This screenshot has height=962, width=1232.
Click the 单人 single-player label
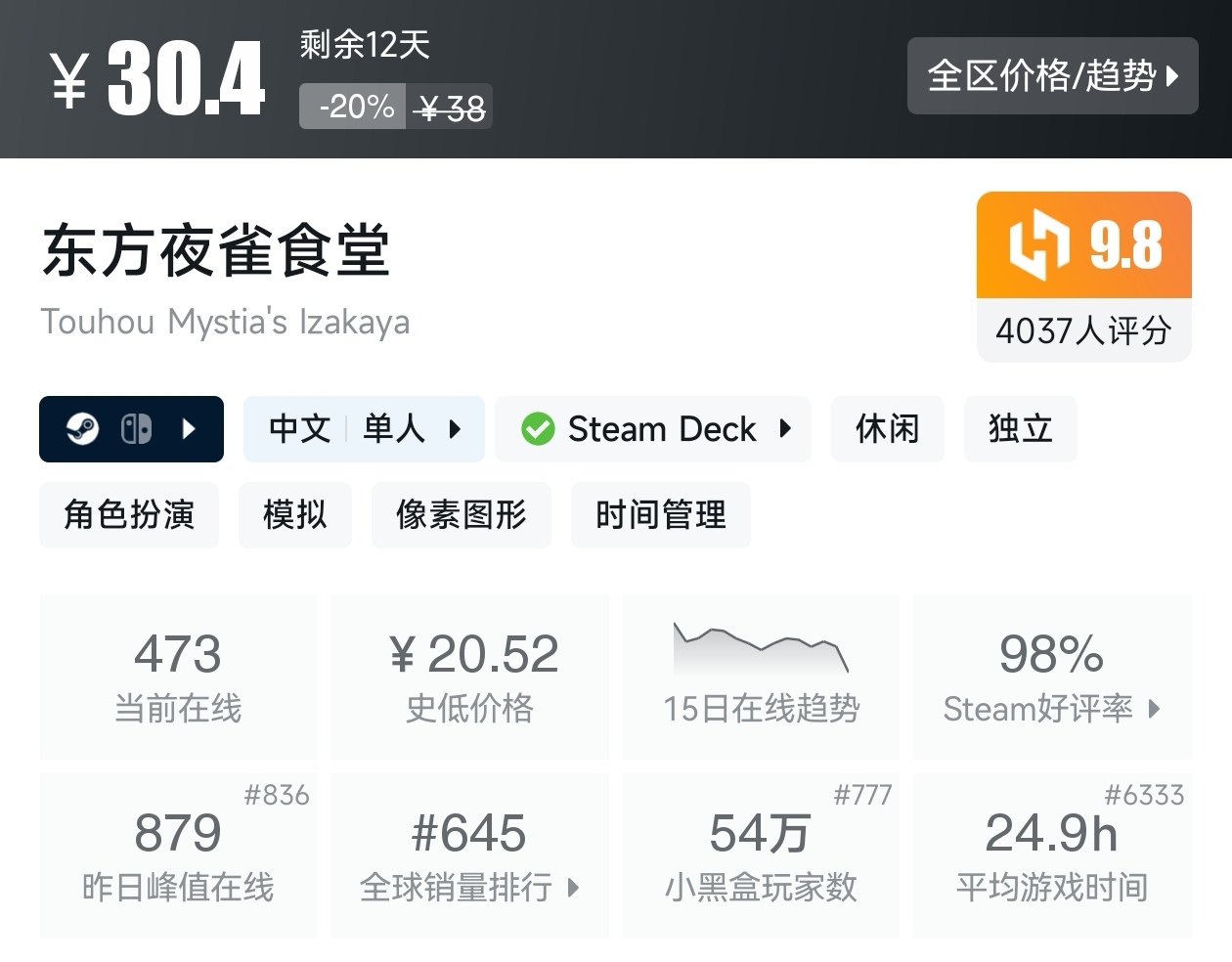[394, 429]
